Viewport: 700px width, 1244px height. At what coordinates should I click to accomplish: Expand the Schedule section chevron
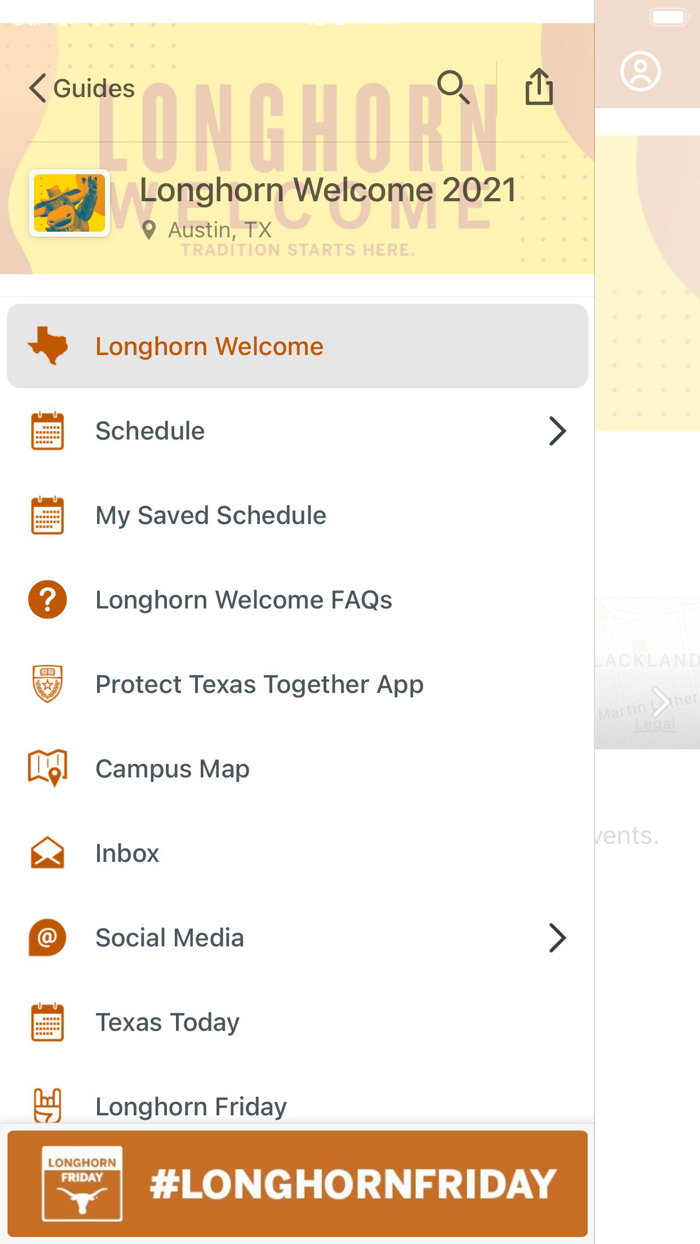click(x=557, y=430)
